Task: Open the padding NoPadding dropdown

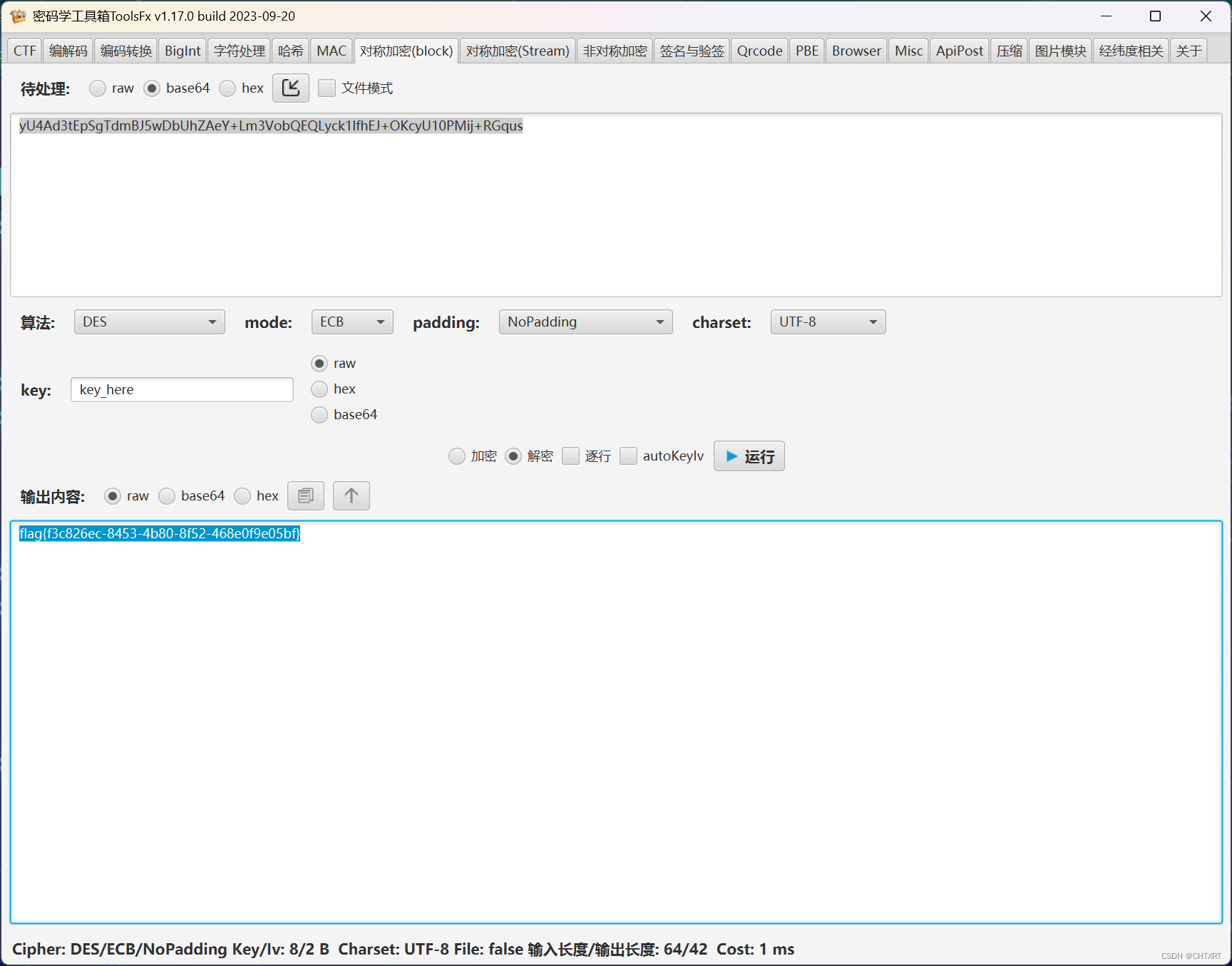Action: click(585, 322)
